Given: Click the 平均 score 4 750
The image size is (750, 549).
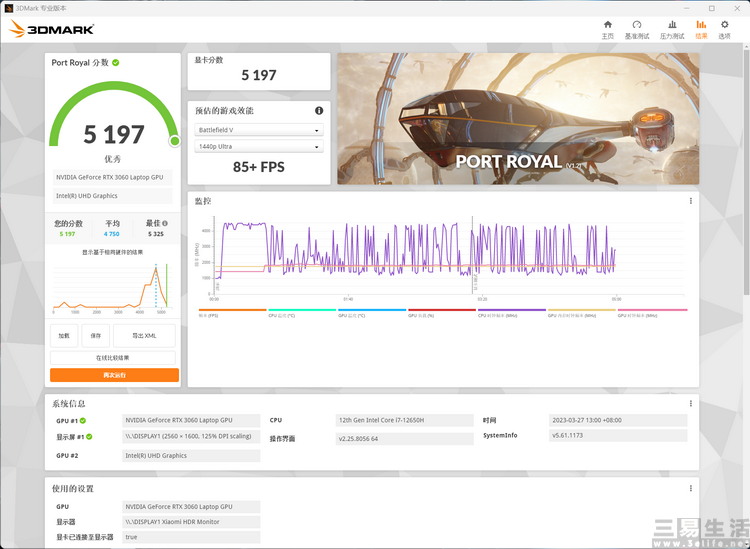Looking at the screenshot, I should tap(112, 234).
